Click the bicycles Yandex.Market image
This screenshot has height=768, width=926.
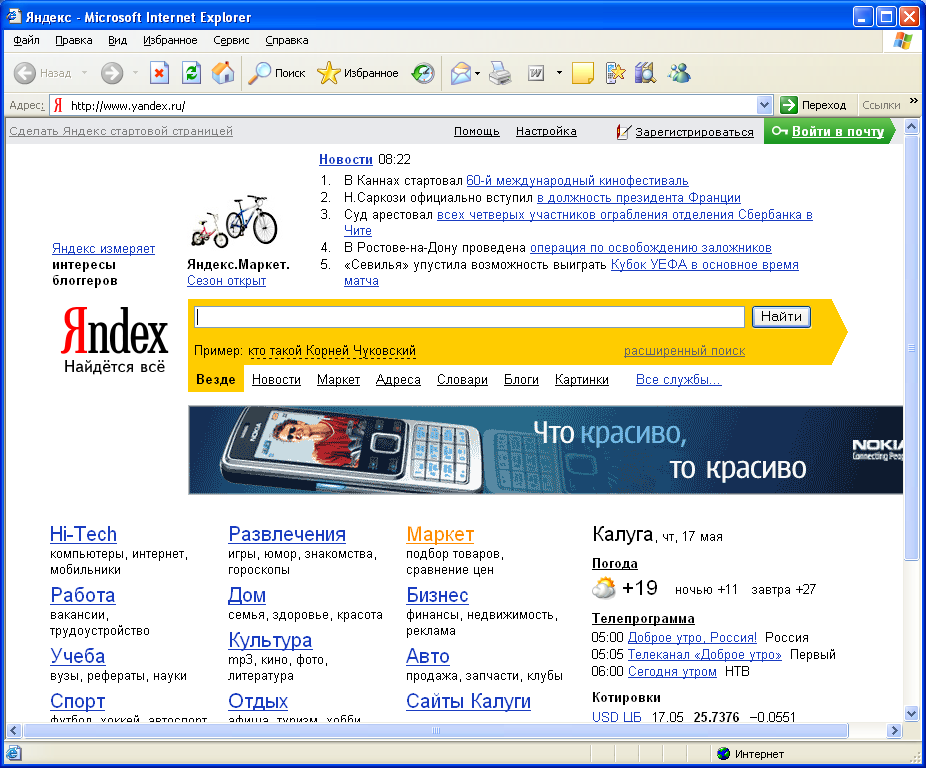[234, 220]
